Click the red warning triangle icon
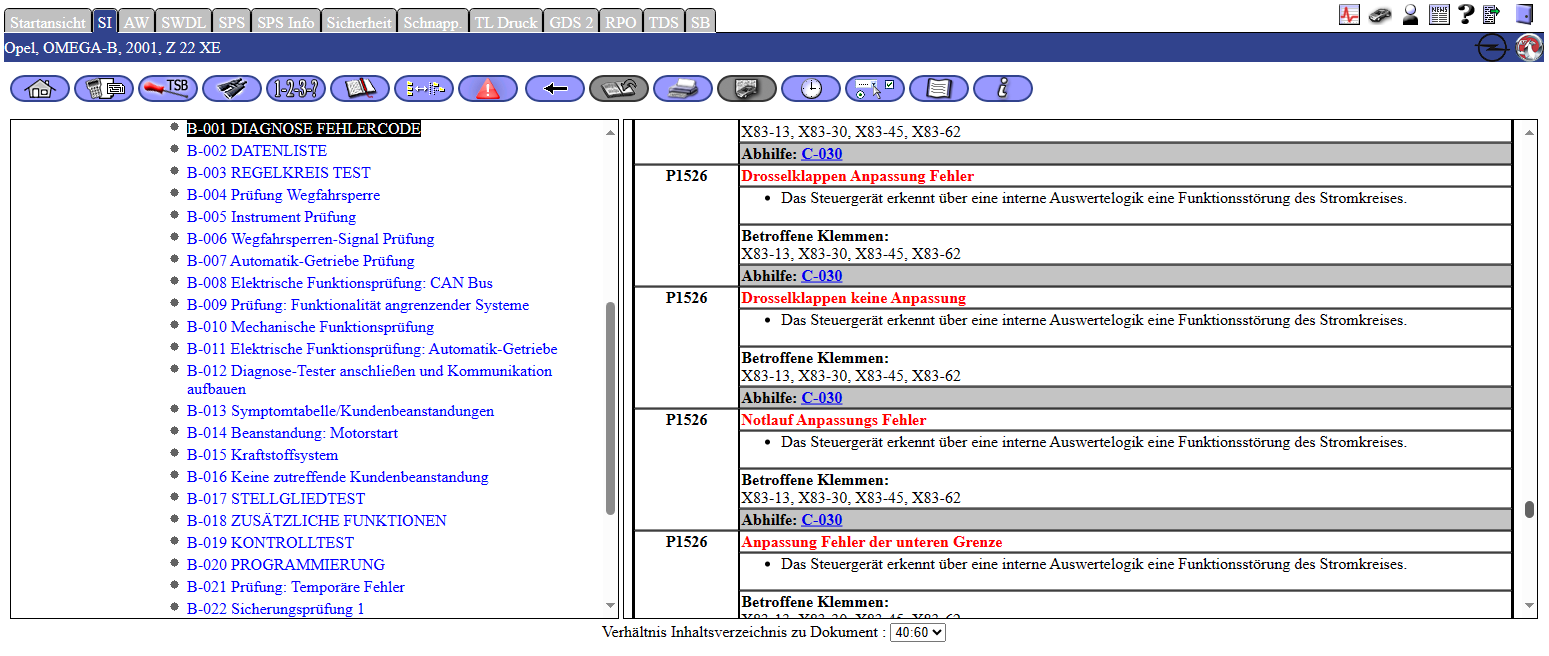This screenshot has width=1549, height=656. coord(488,89)
